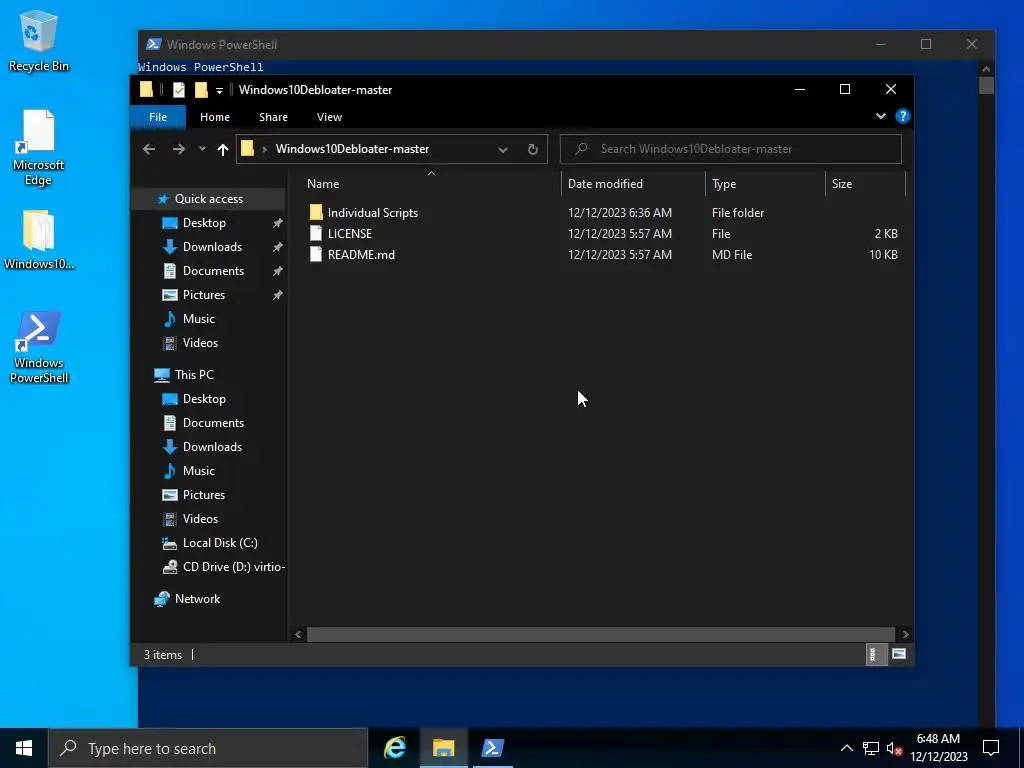The width and height of the screenshot is (1024, 768).
Task: Open the Windows Start menu
Action: coord(24,748)
